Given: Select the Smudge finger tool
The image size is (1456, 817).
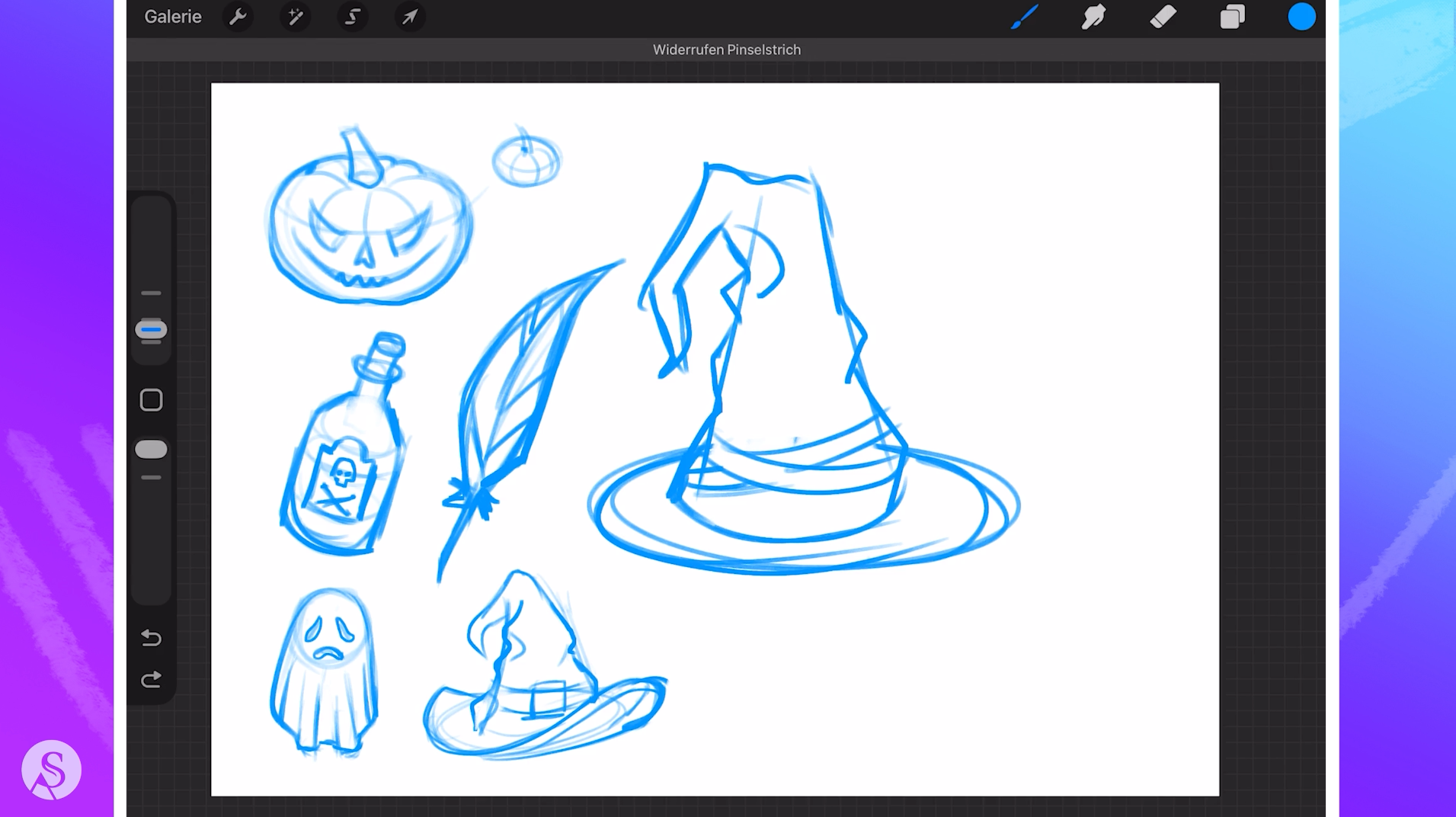Looking at the screenshot, I should pos(1093,17).
